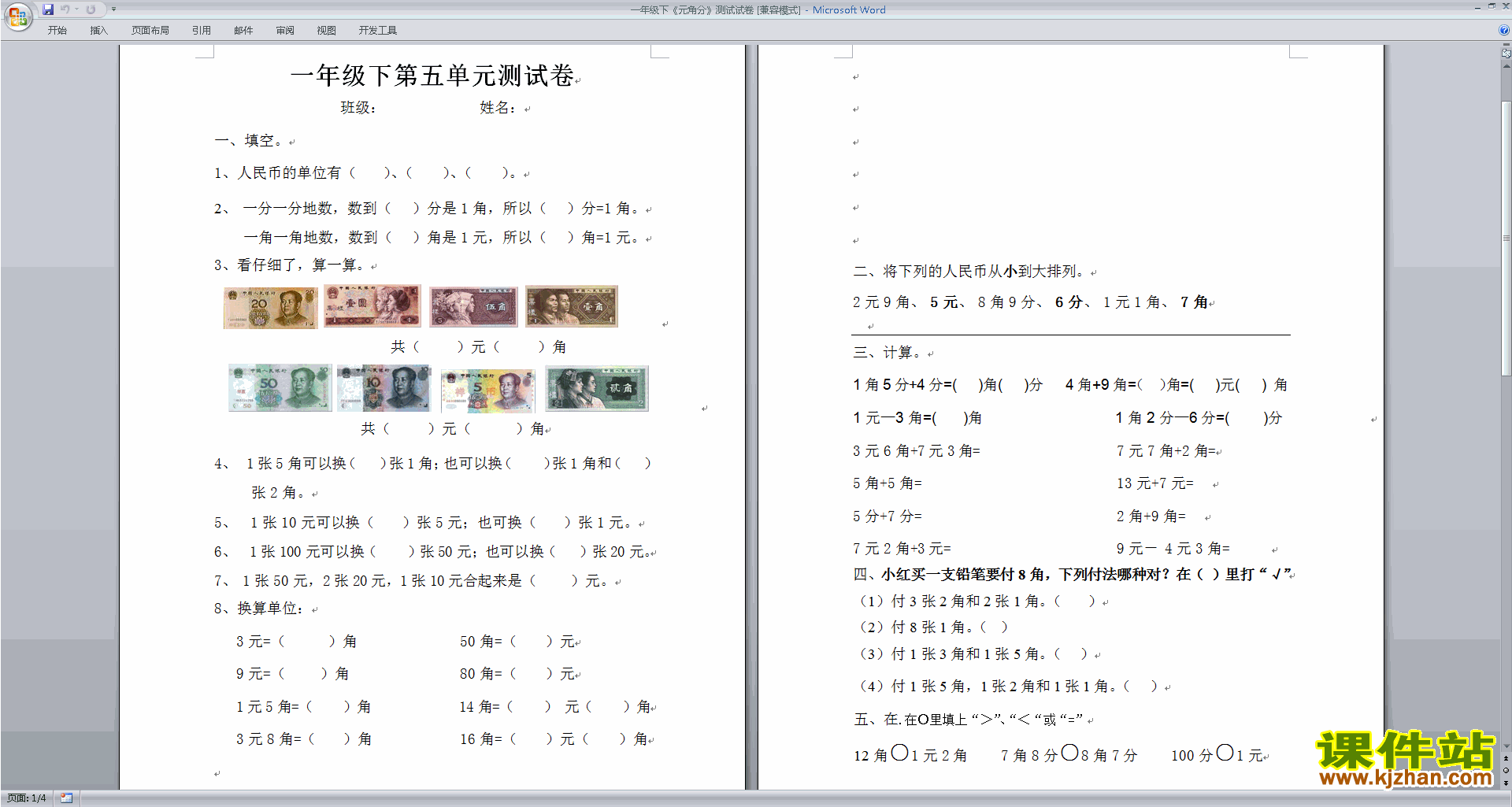Click the text 3 元 8 角=( )角
Viewport: 1512px width, 807px height.
tap(304, 739)
